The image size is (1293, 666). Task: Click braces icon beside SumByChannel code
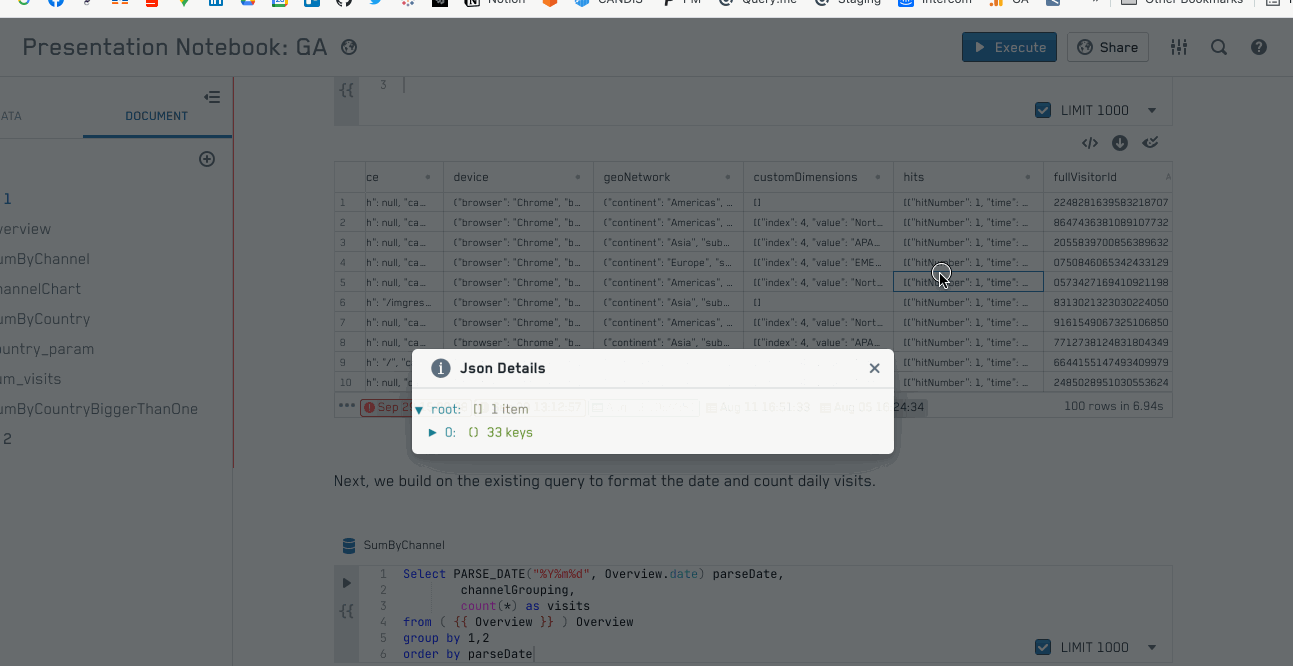[347, 612]
